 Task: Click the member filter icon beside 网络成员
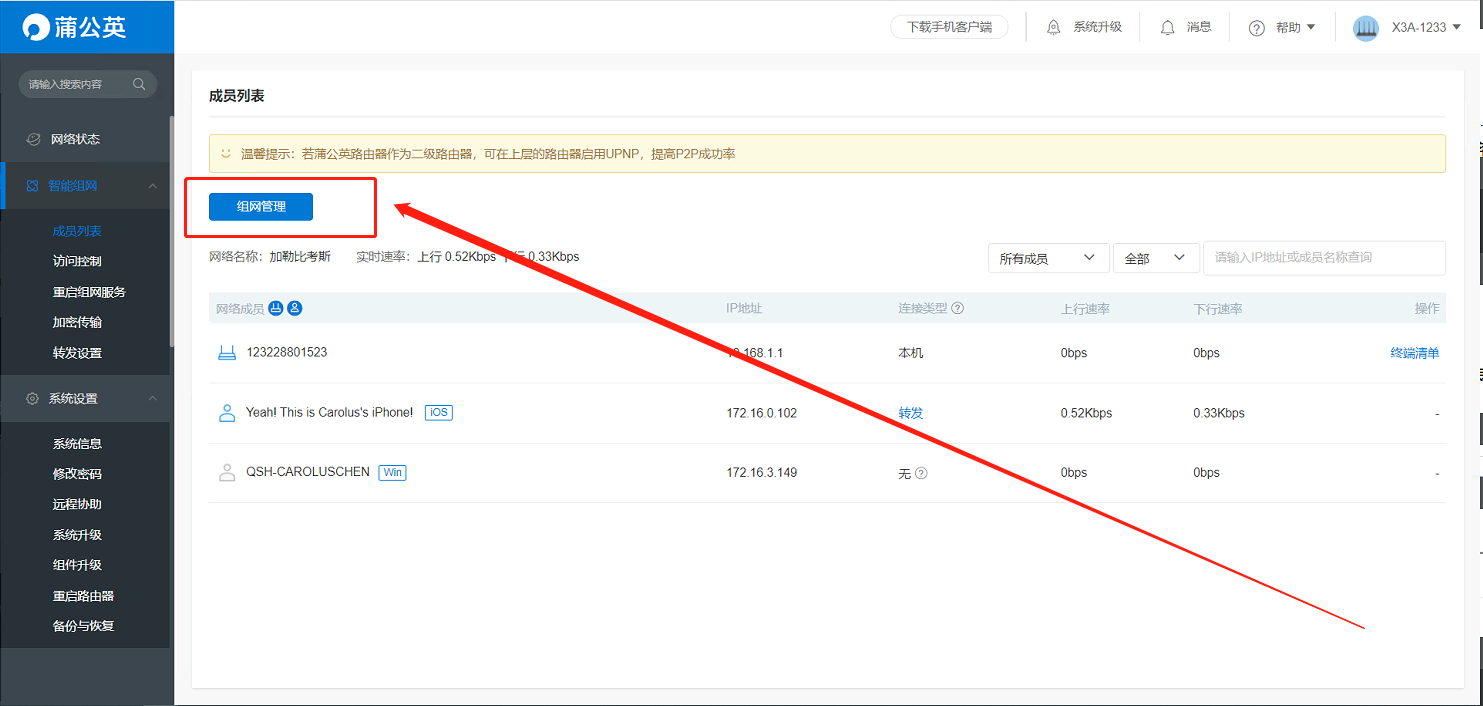pyautogui.click(x=293, y=308)
